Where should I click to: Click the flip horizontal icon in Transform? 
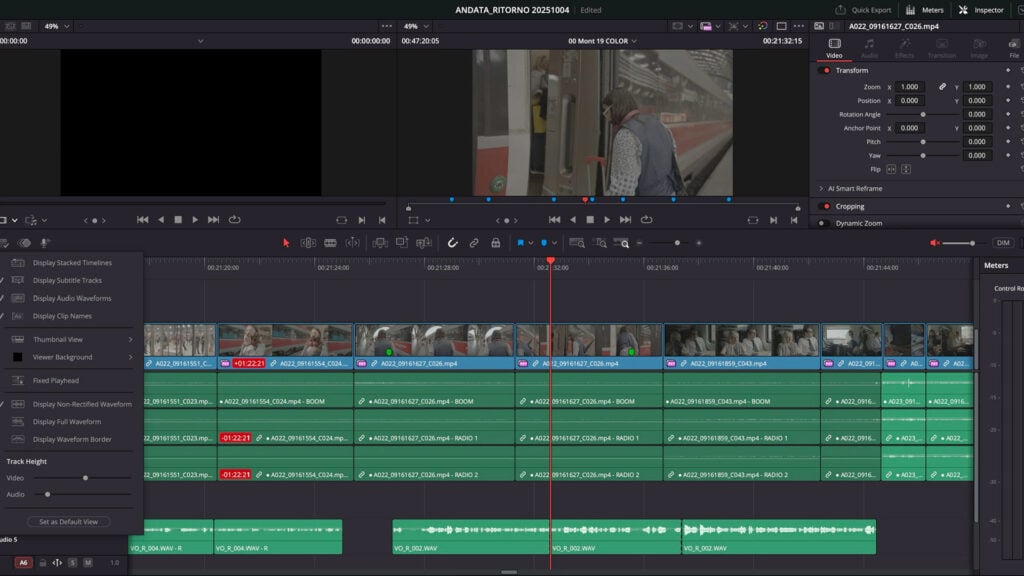[x=891, y=169]
